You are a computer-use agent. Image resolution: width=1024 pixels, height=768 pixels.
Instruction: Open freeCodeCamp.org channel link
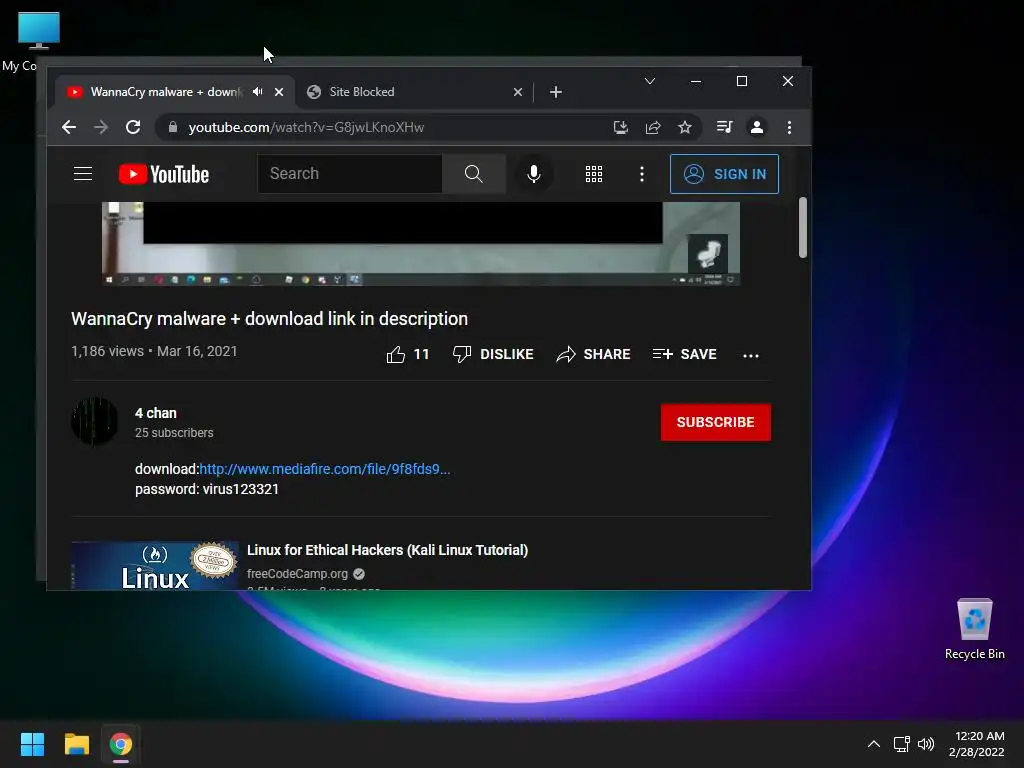coord(297,573)
